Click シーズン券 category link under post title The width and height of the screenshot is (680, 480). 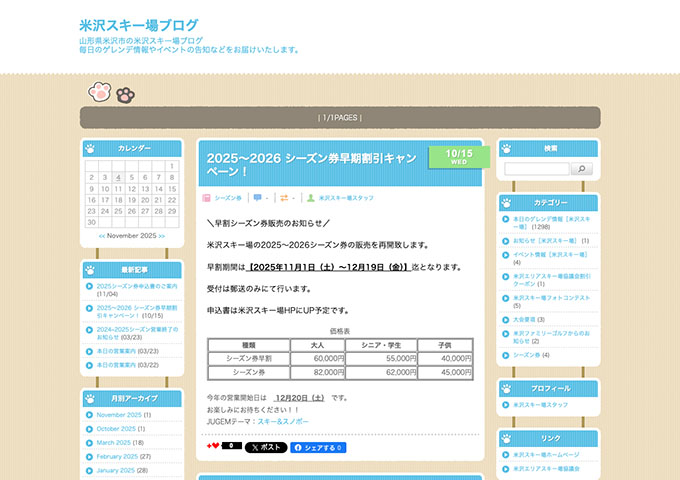pyautogui.click(x=228, y=198)
